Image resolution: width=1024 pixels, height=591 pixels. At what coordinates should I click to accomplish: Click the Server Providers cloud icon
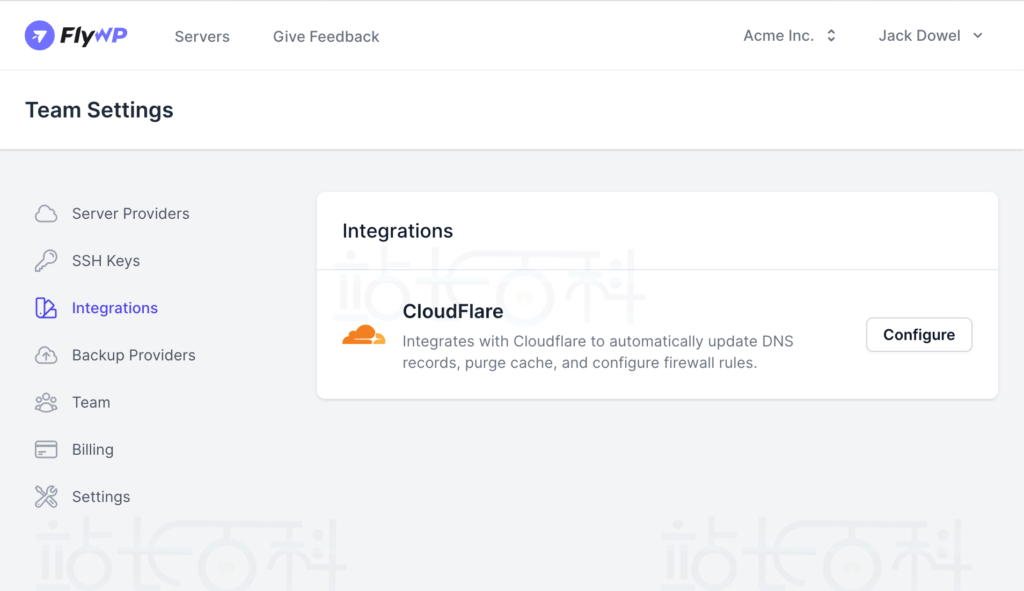(x=46, y=214)
